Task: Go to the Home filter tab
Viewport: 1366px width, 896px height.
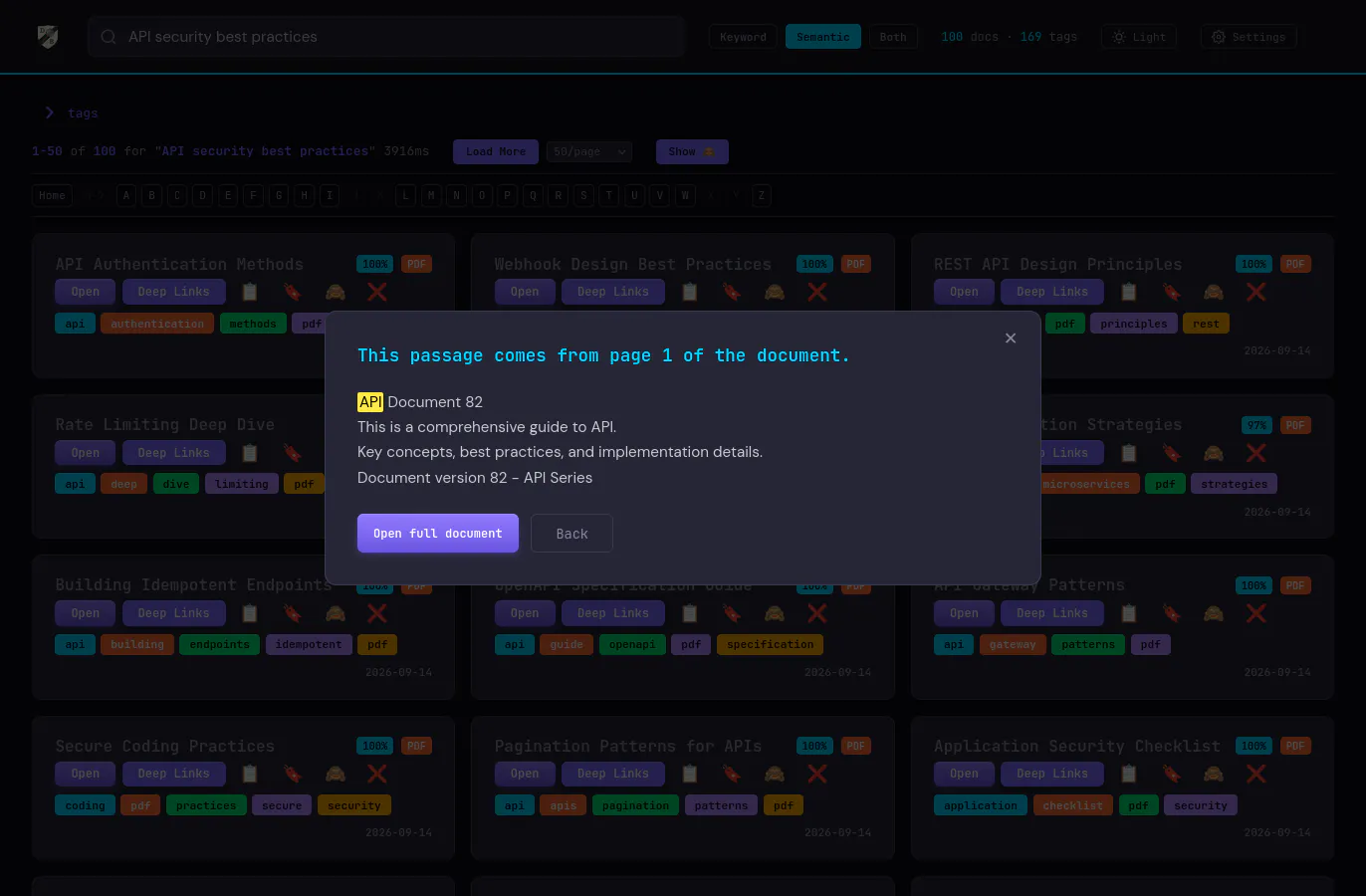Action: pos(52,195)
